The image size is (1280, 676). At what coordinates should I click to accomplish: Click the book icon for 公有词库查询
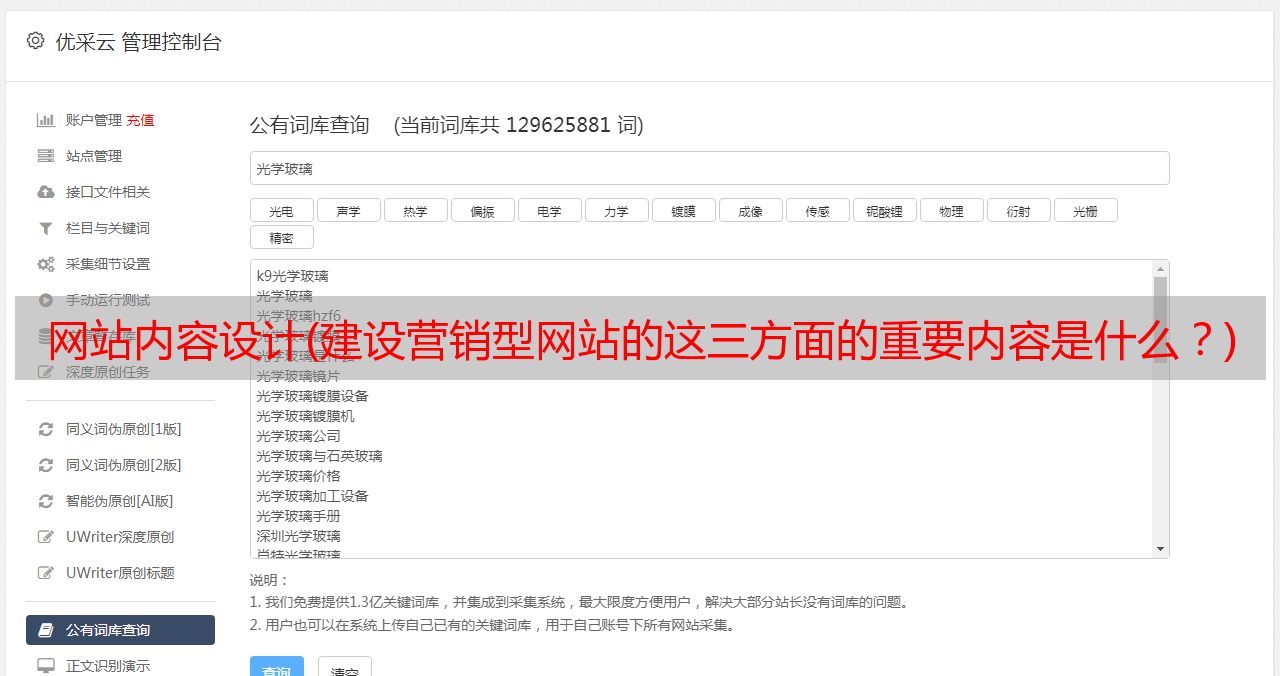coord(46,630)
